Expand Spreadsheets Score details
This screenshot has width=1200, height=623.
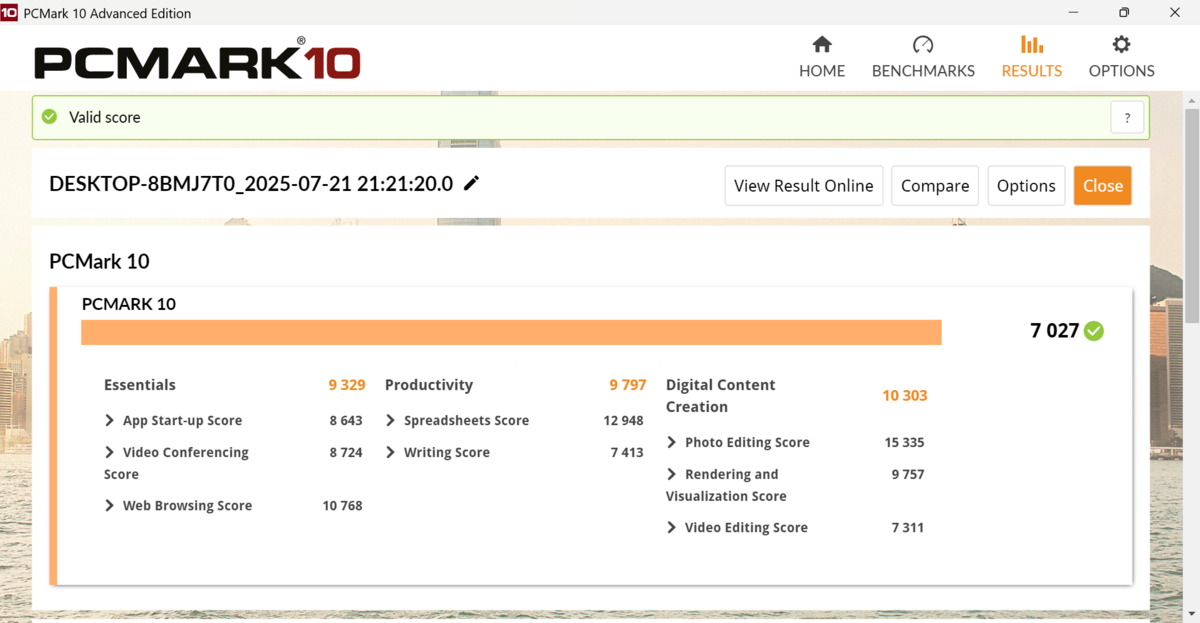click(391, 421)
